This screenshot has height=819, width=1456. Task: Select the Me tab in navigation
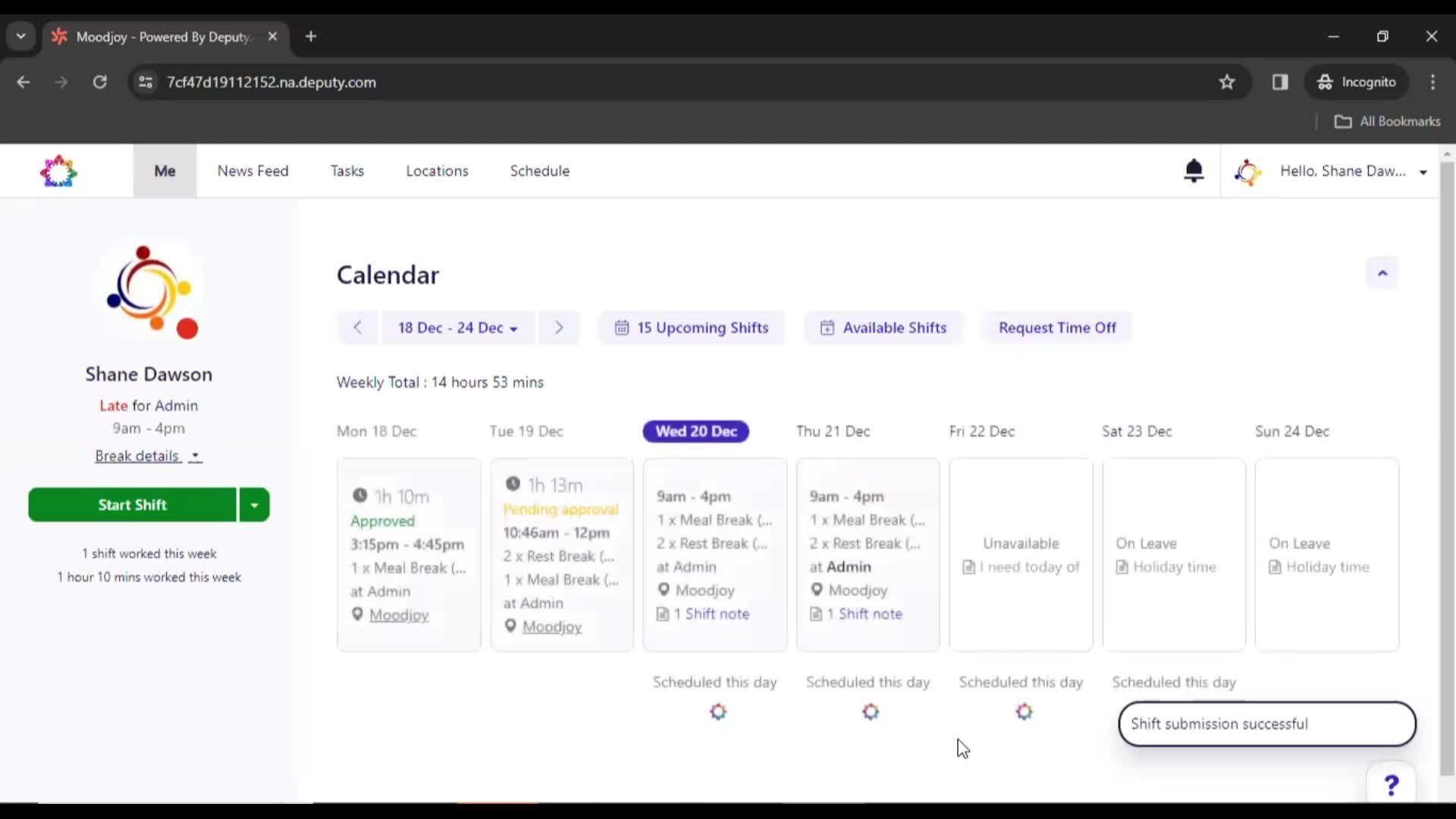(164, 170)
